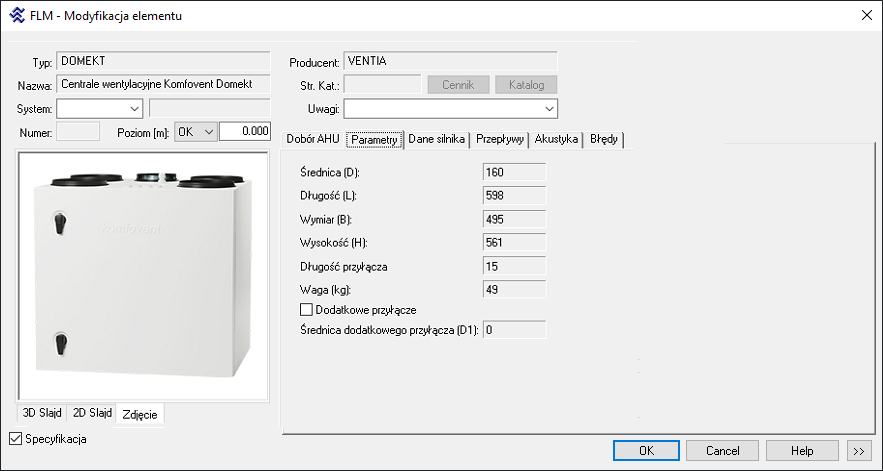Open Help for this dialog
Viewport: 883px width, 471px height.
pyautogui.click(x=802, y=451)
